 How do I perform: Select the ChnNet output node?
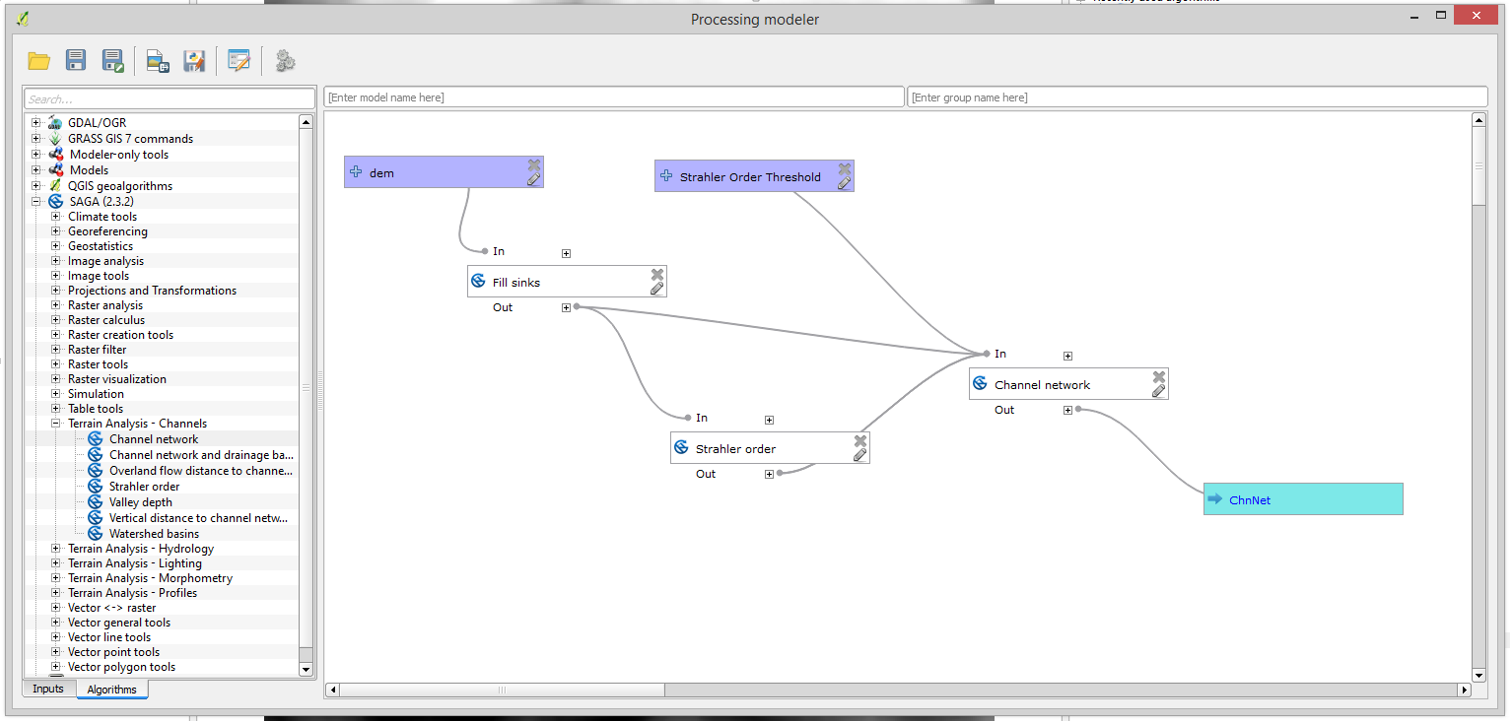point(1302,499)
